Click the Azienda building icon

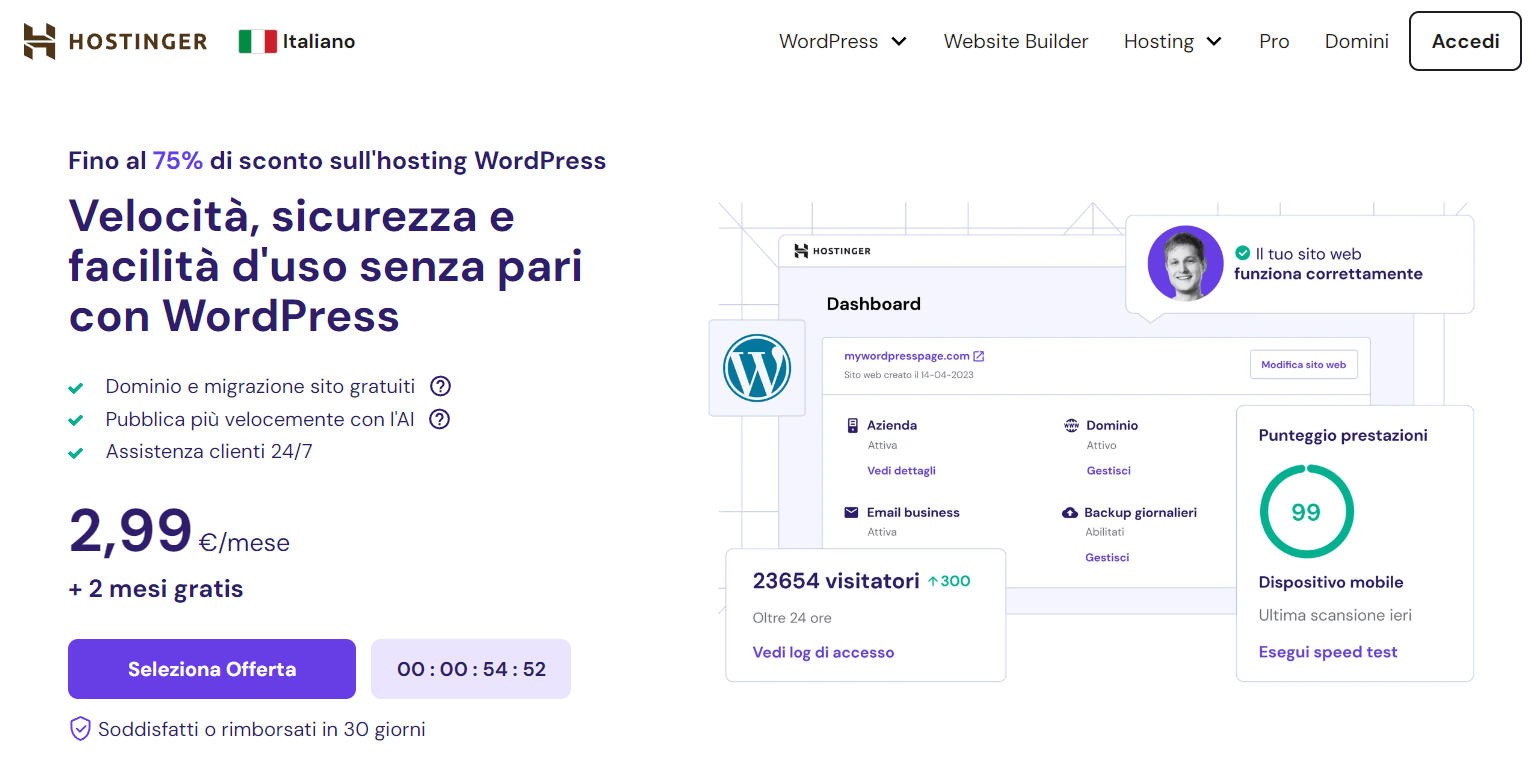point(852,425)
